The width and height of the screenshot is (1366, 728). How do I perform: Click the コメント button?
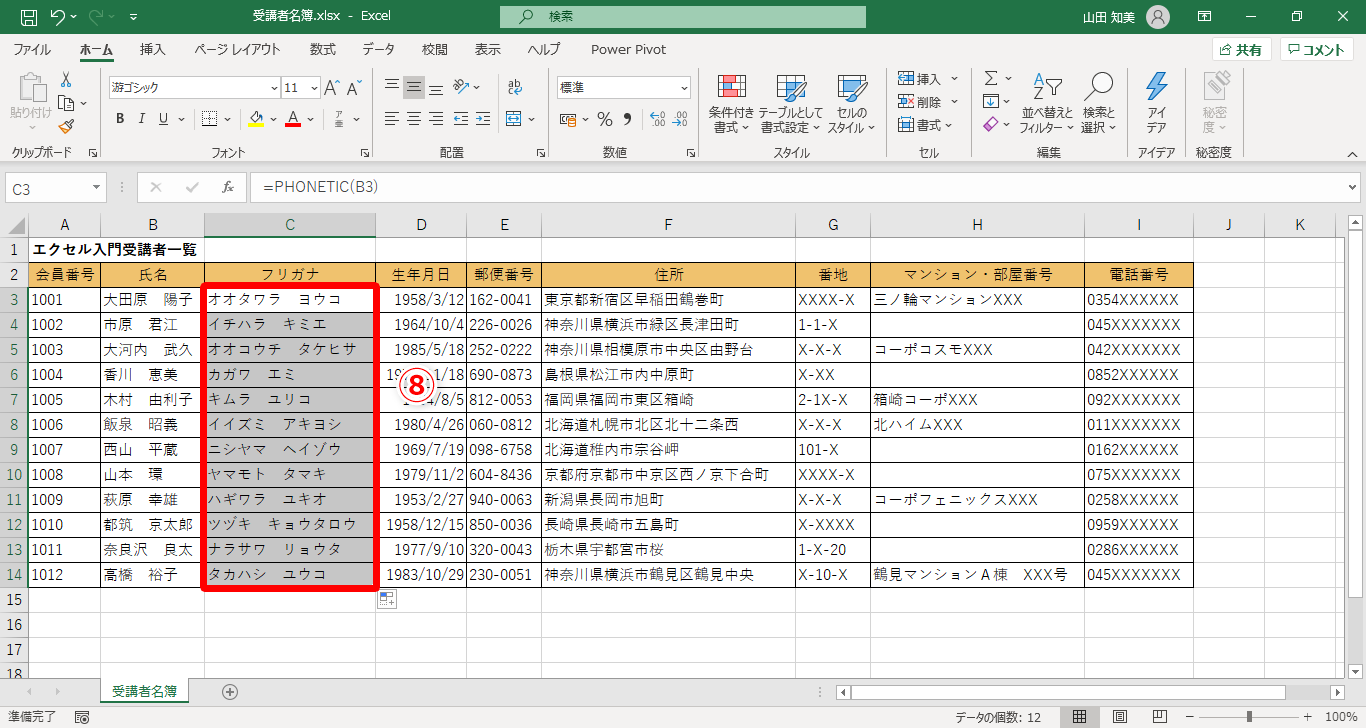1315,50
